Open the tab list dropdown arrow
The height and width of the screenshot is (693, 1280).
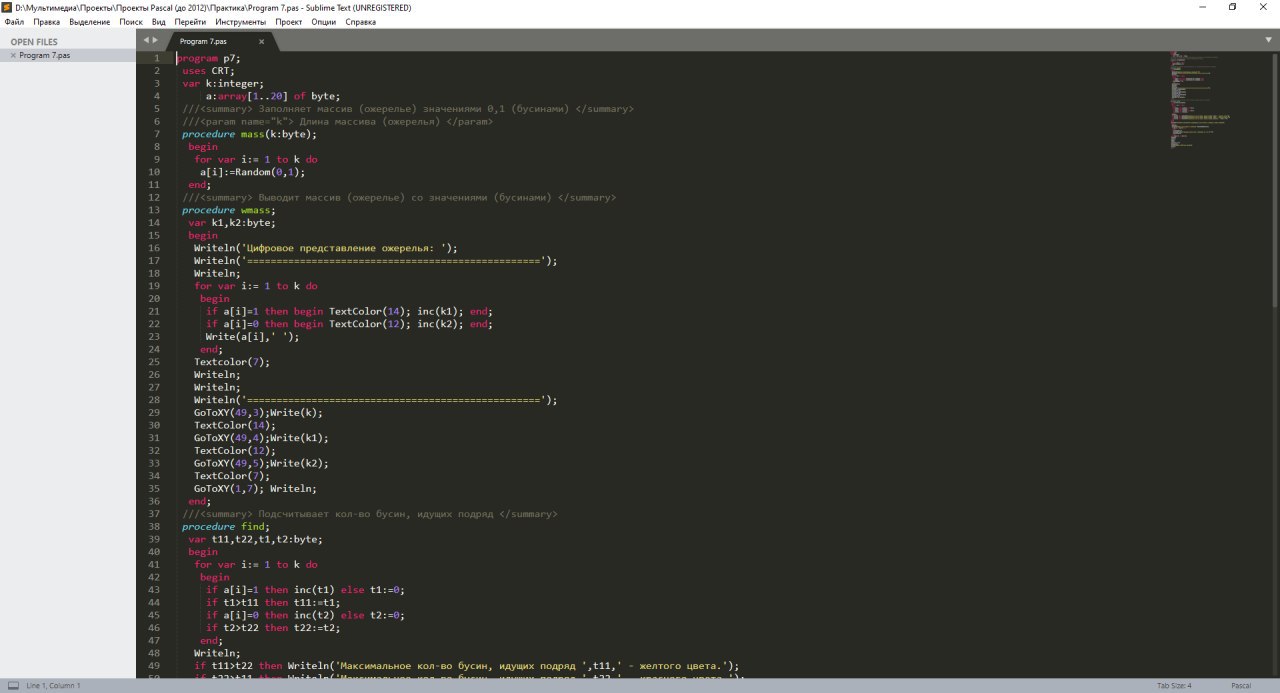pos(1268,40)
